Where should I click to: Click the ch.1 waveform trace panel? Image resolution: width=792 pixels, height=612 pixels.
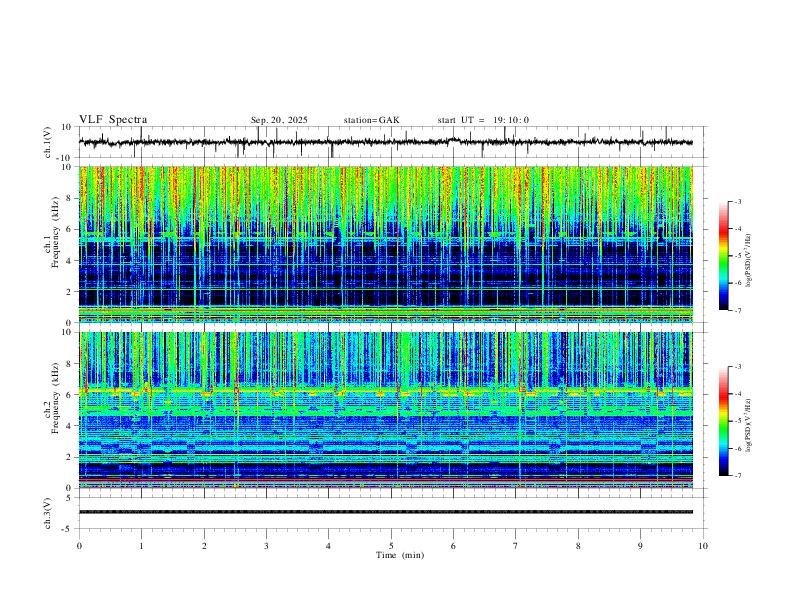coord(392,142)
